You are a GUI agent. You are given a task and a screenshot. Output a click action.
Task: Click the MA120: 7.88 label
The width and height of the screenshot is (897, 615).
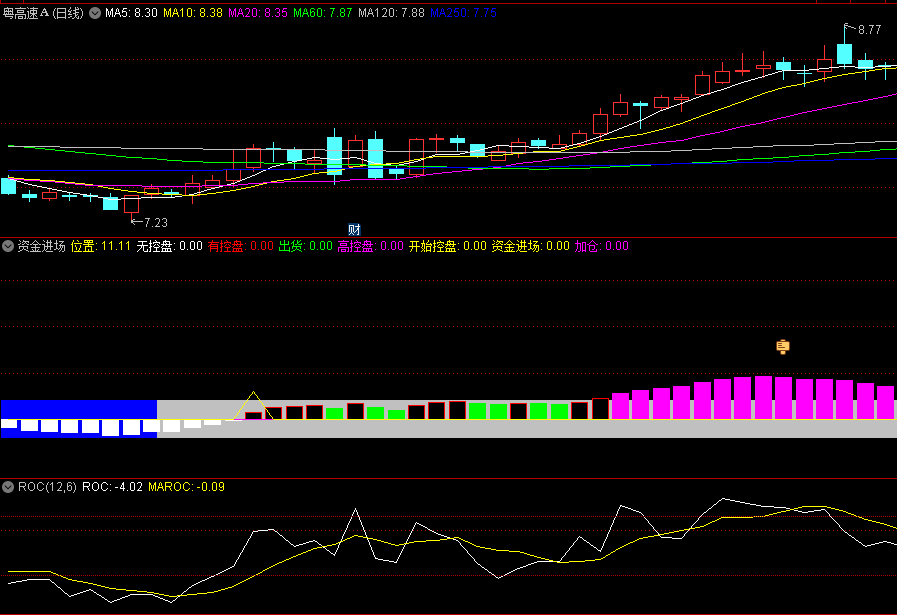pyautogui.click(x=391, y=13)
